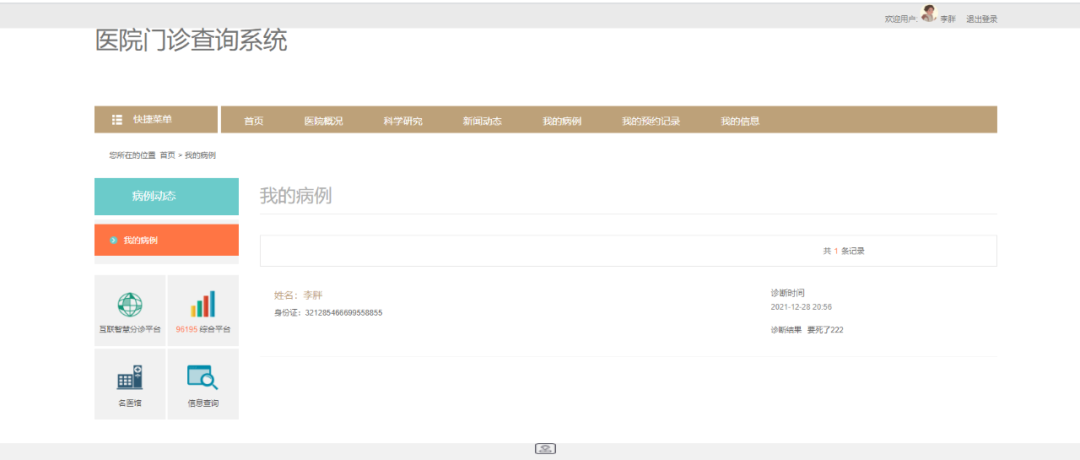Click the 快捷菜单 list icon

pos(117,120)
